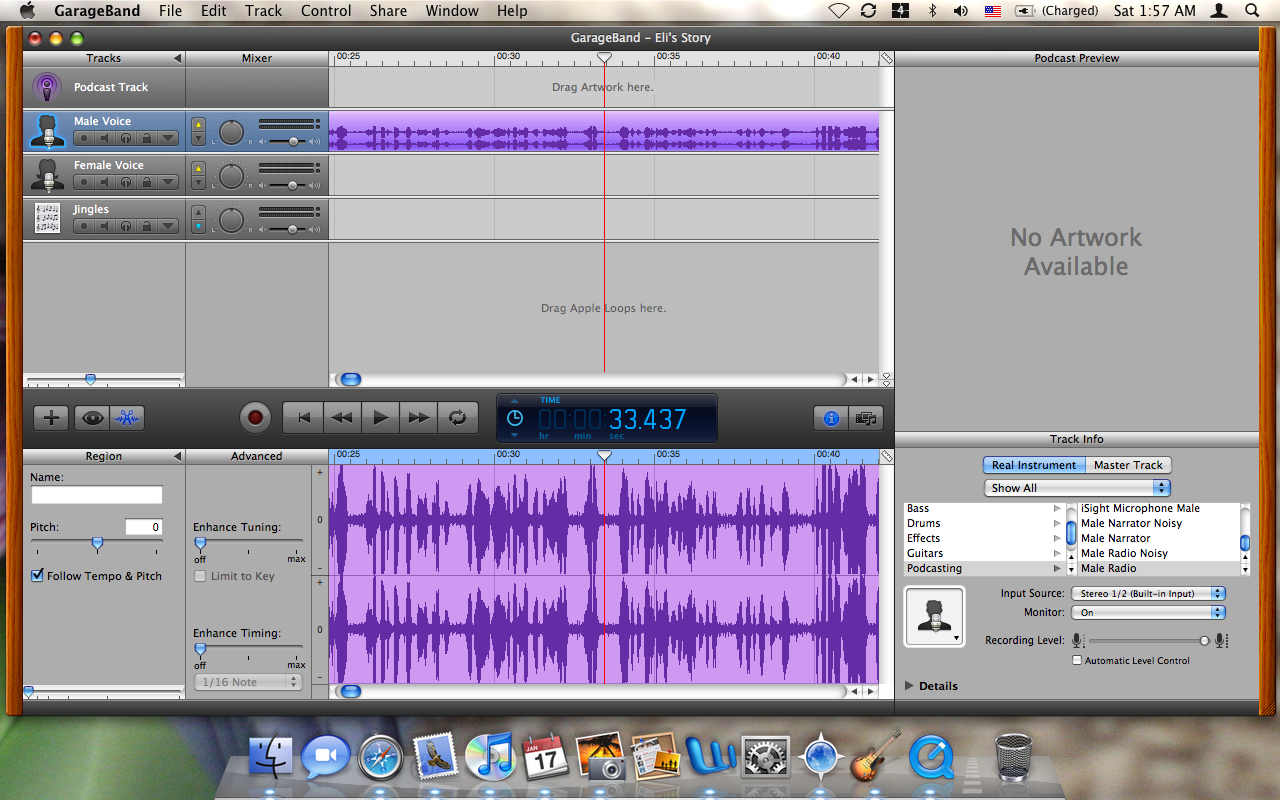Screen dimensions: 1280x800
Task: Open Spotlight search in menu bar
Action: tap(1252, 11)
